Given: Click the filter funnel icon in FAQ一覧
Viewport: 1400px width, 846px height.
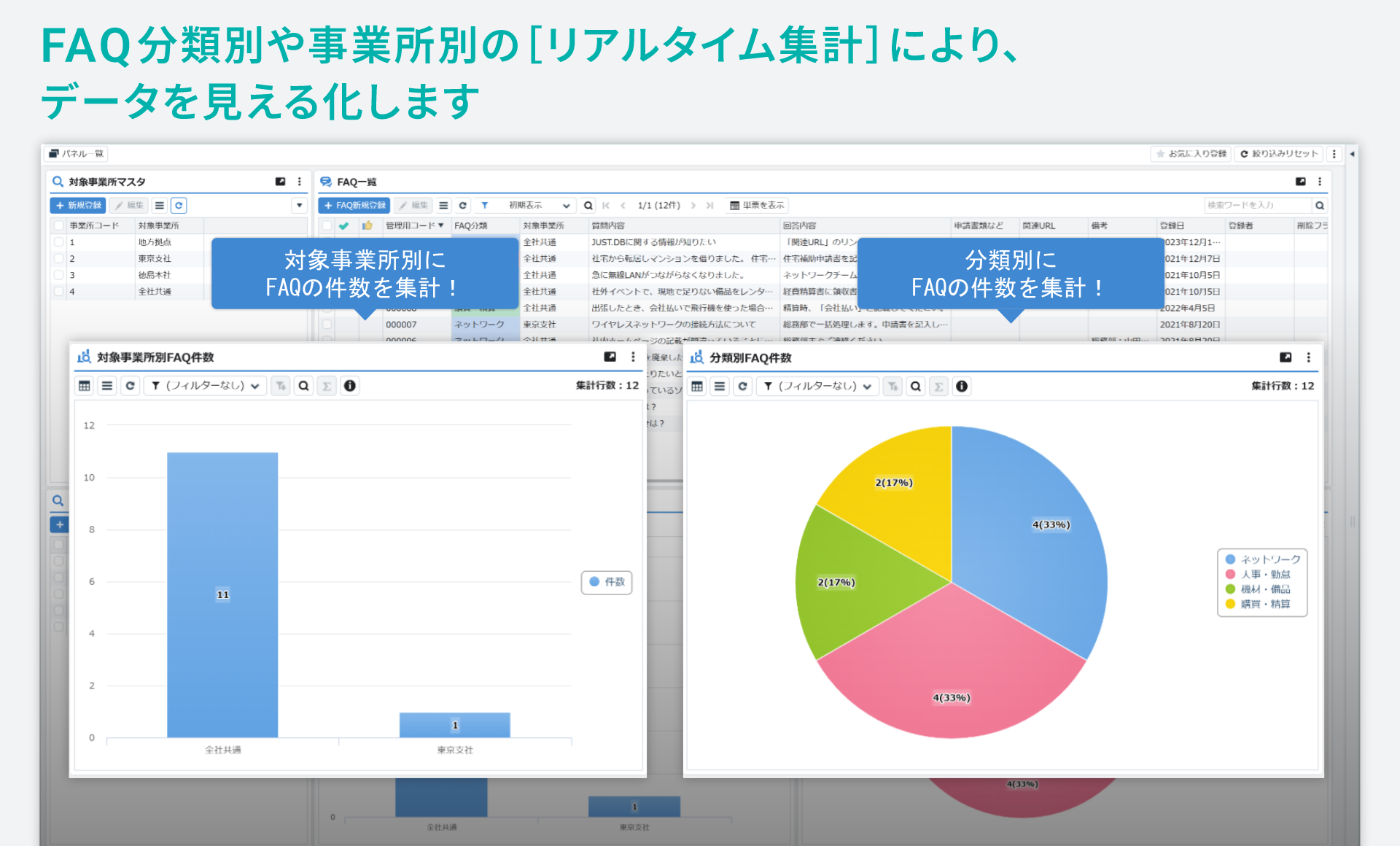Looking at the screenshot, I should tap(483, 205).
